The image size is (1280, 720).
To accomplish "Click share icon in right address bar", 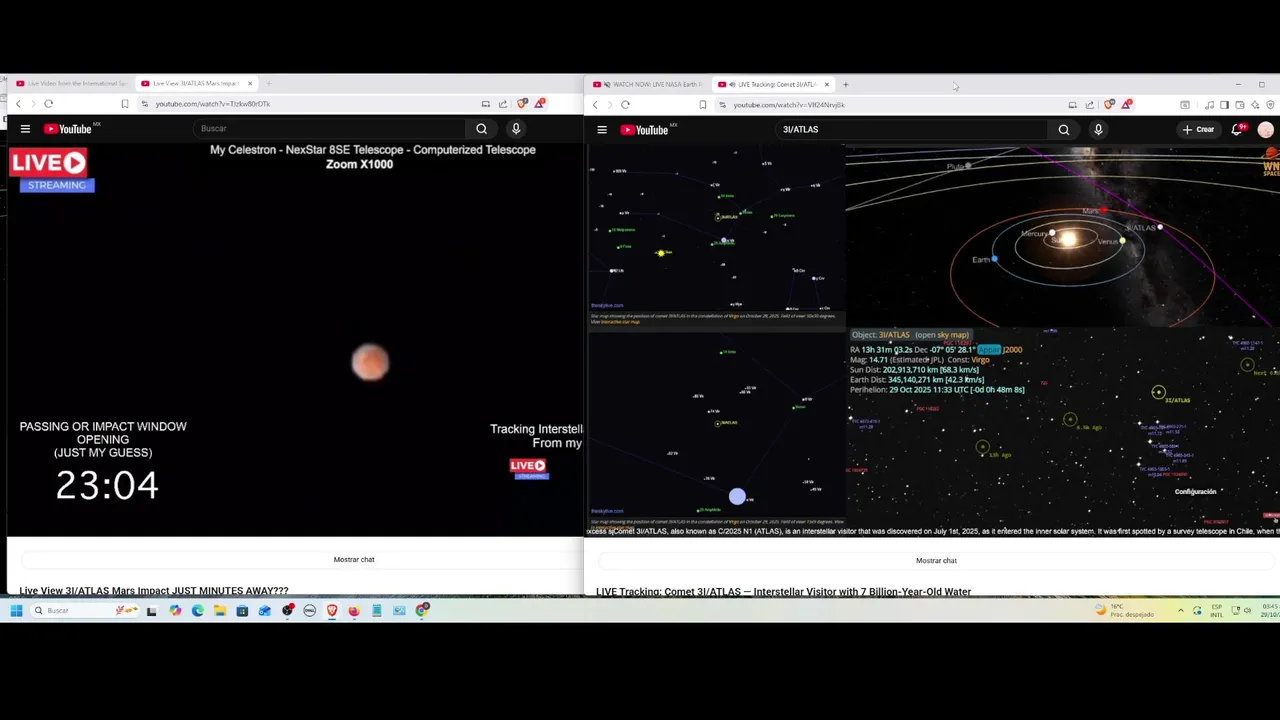I will point(1090,105).
